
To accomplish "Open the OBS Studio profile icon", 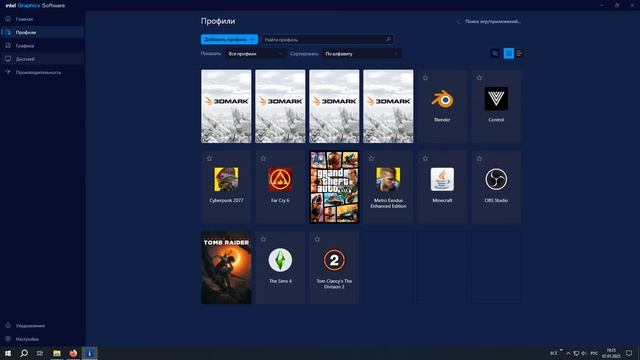I will pos(496,179).
